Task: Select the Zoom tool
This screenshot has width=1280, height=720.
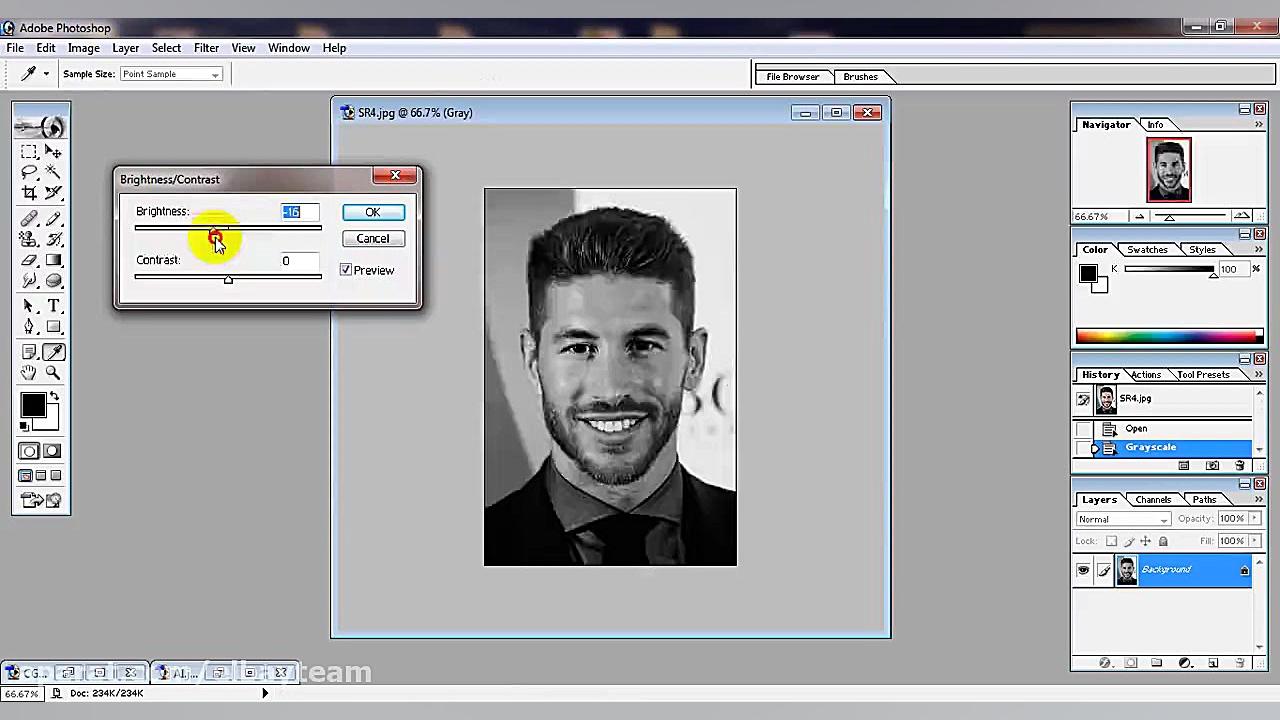Action: point(53,373)
